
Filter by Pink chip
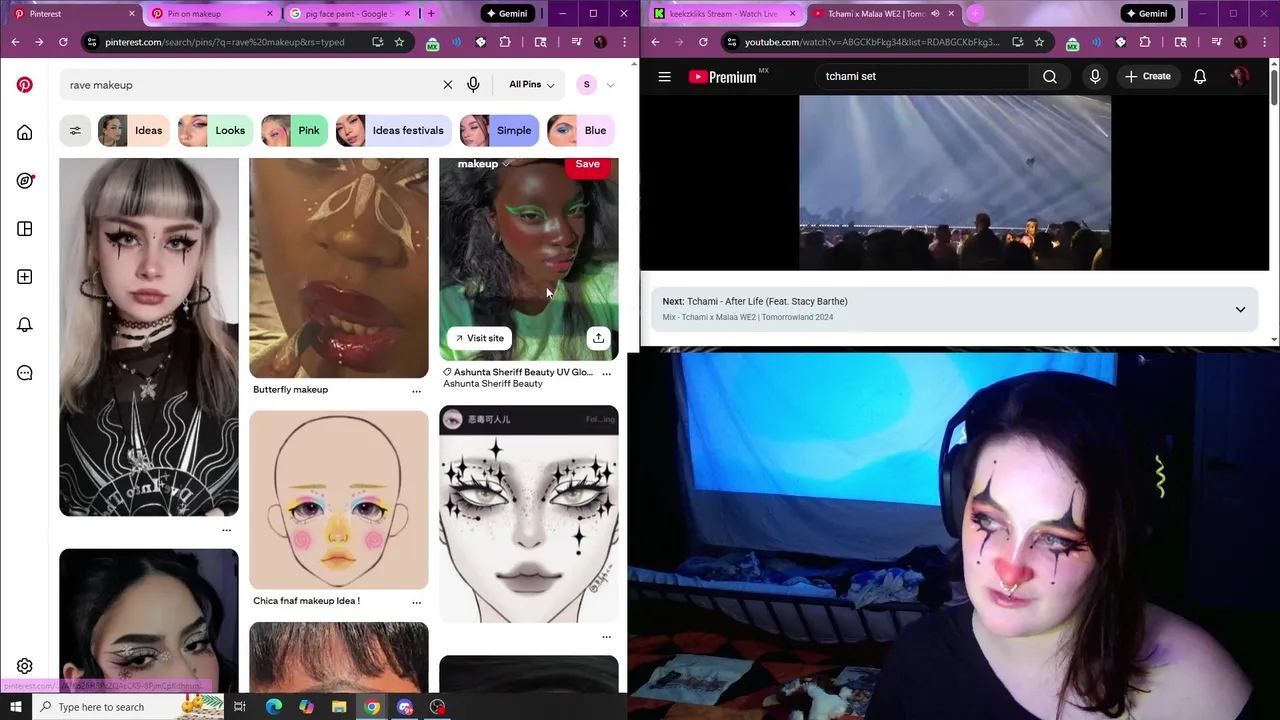pyautogui.click(x=294, y=130)
